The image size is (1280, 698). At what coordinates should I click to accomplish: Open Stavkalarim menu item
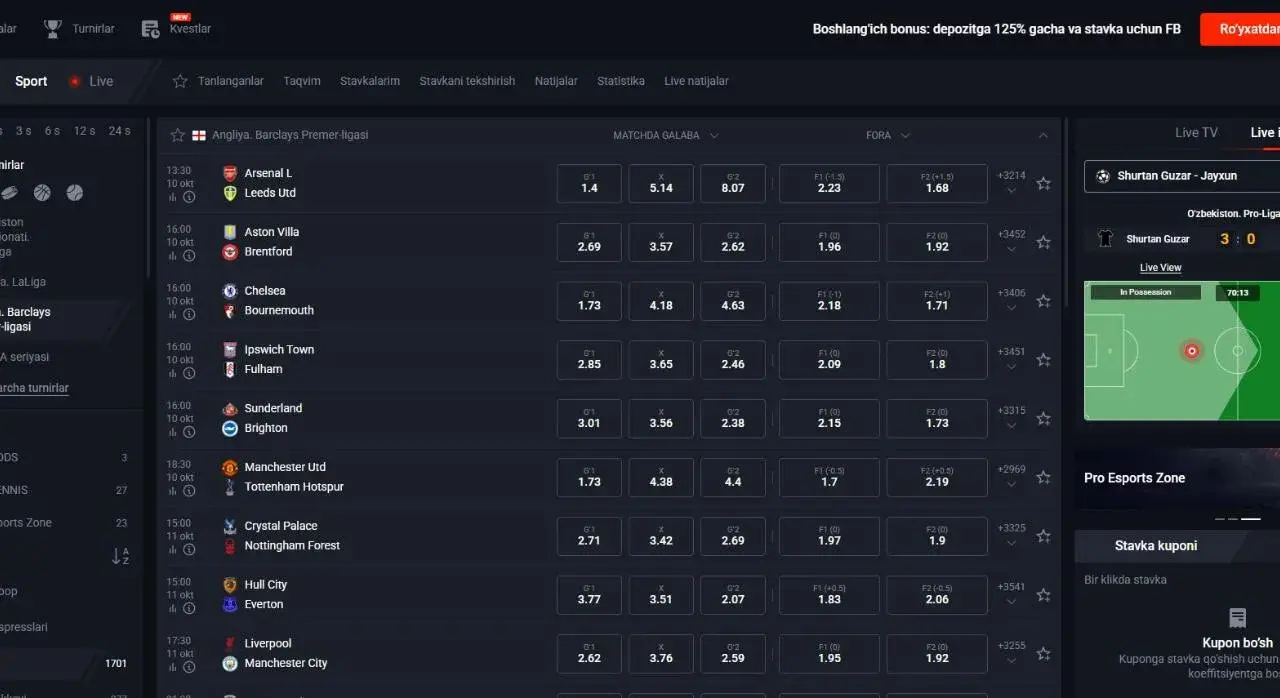(x=370, y=81)
